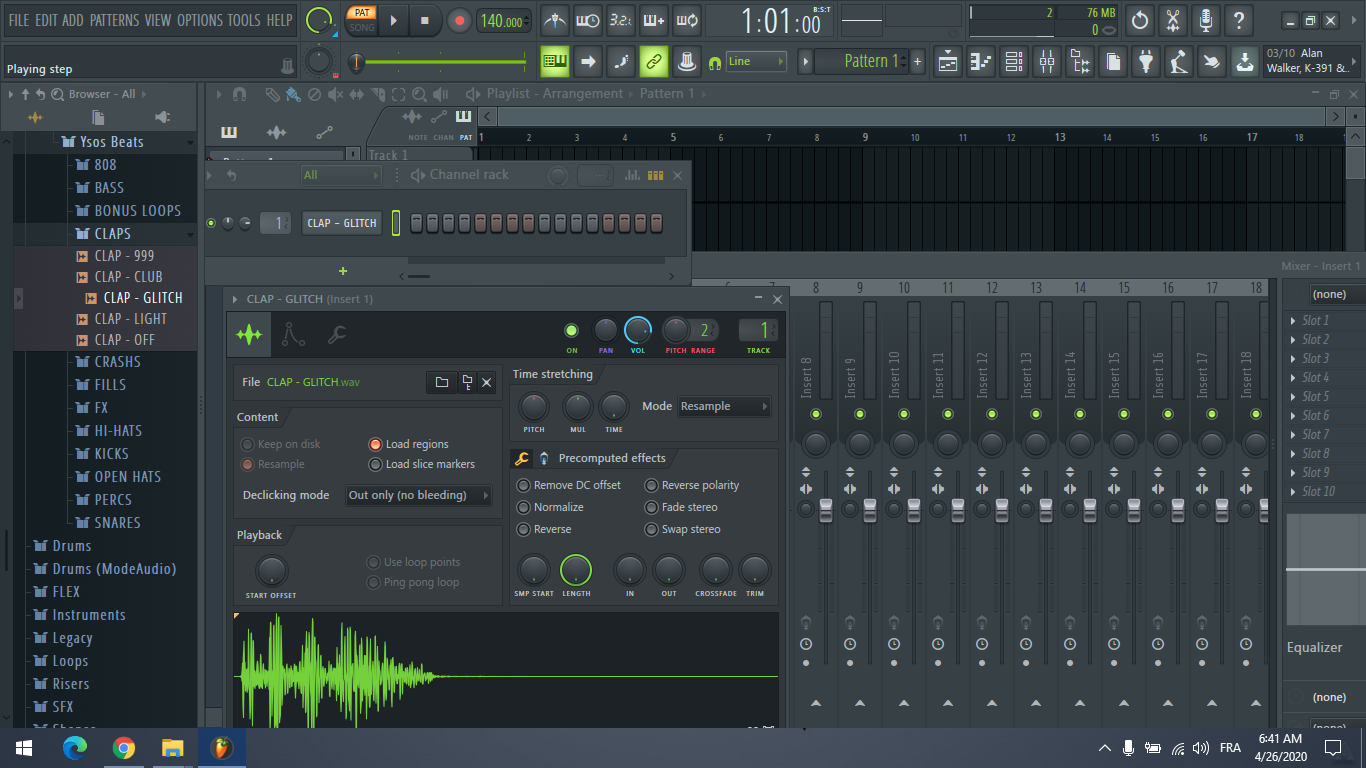The image size is (1366, 768).
Task: Enable the Reverse precomputed effect
Action: point(522,529)
